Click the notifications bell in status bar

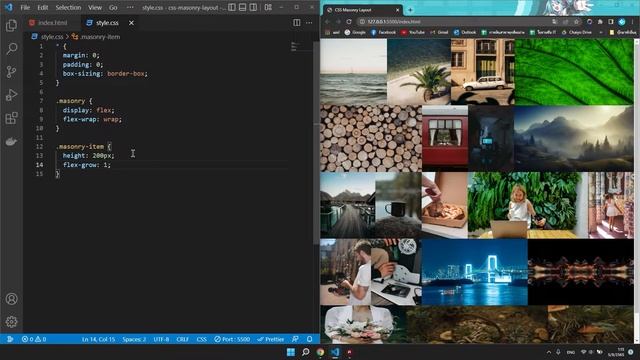[310, 339]
